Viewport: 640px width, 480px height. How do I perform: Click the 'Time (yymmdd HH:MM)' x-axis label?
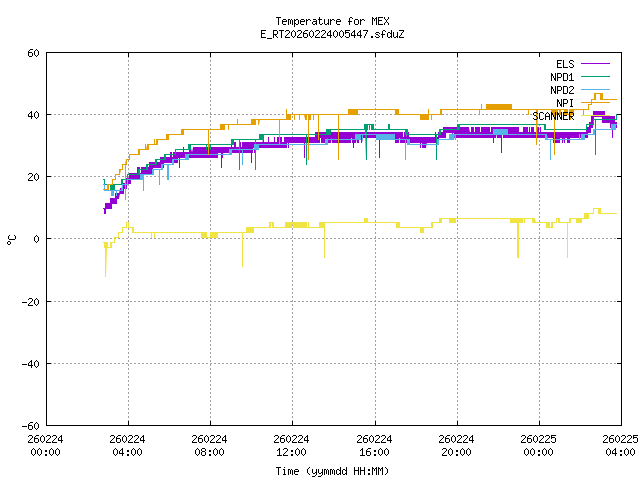(333, 471)
